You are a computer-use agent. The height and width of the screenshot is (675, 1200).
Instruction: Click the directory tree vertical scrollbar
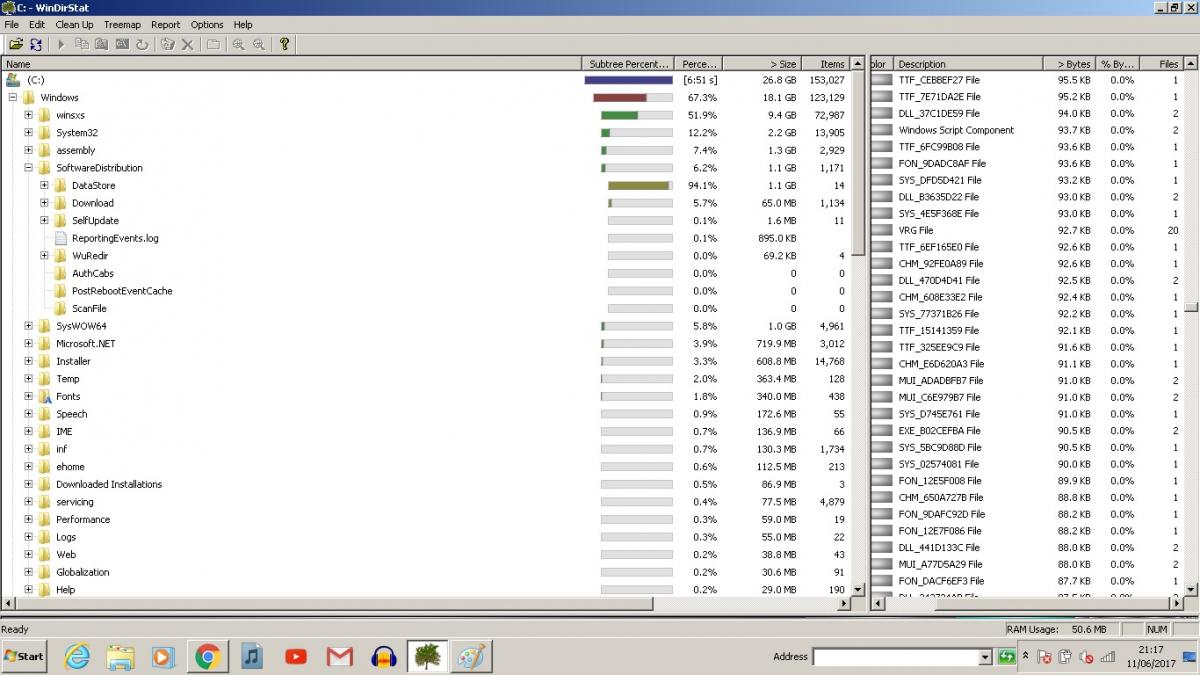click(x=857, y=327)
